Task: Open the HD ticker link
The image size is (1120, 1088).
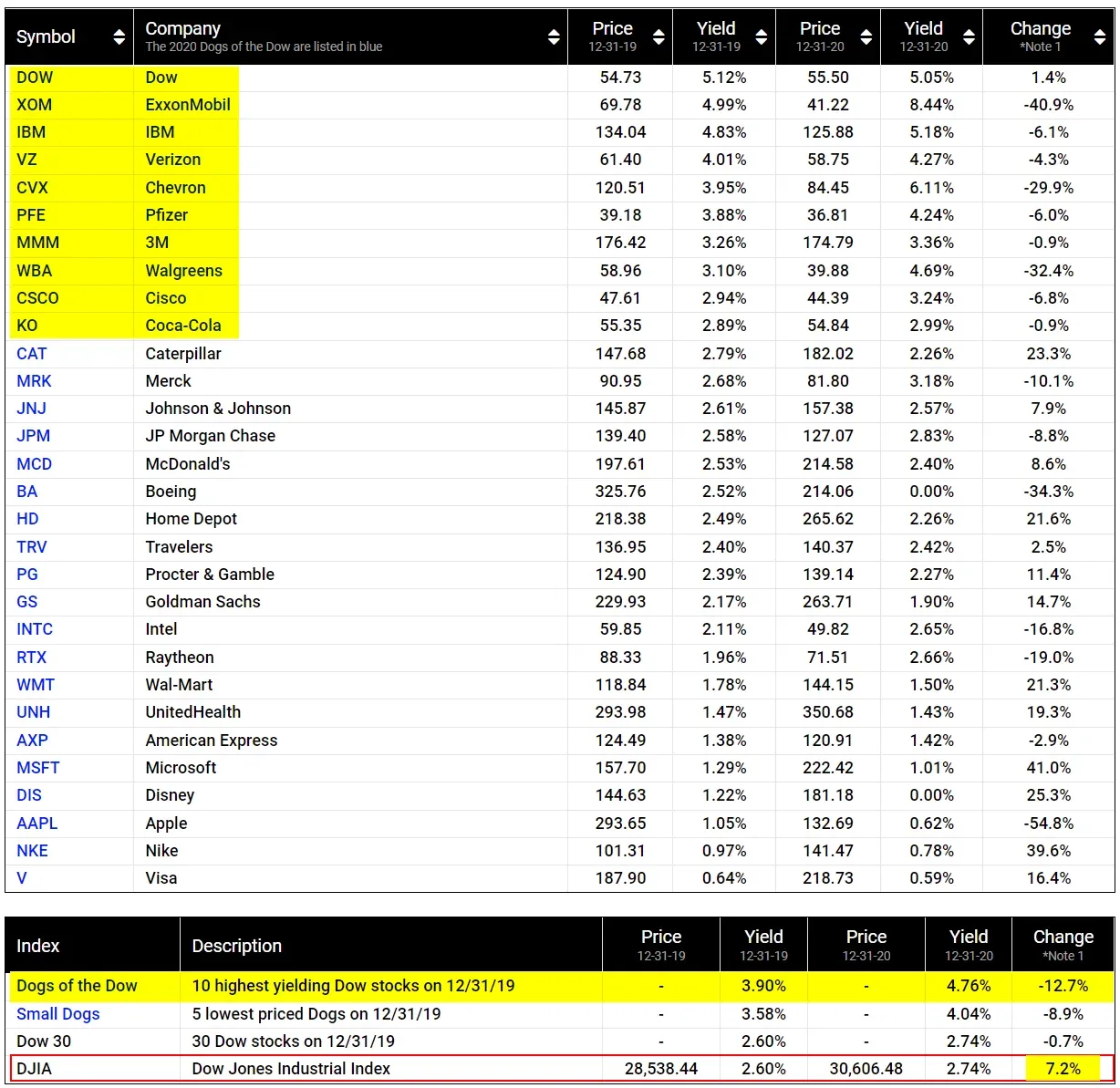Action: 27,519
